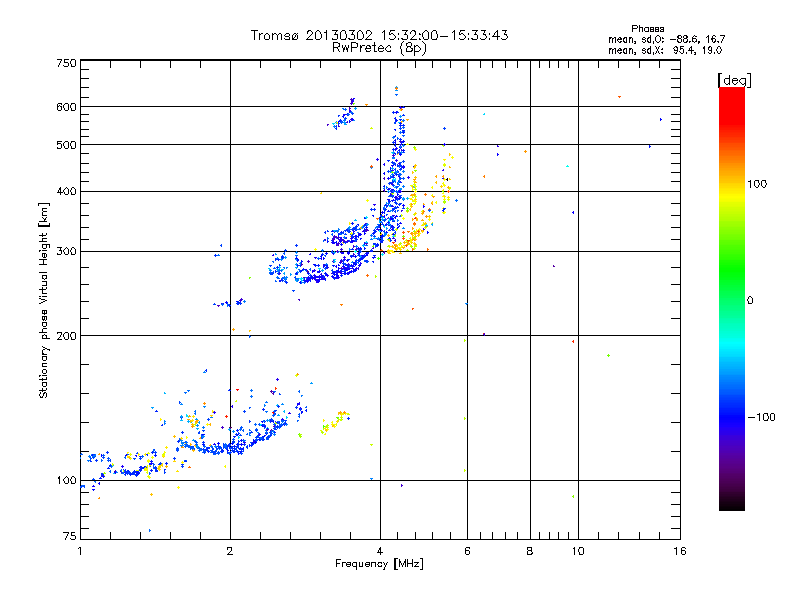Click the '300' y-axis tick label
Screen dimensions: 800x600
66,252
